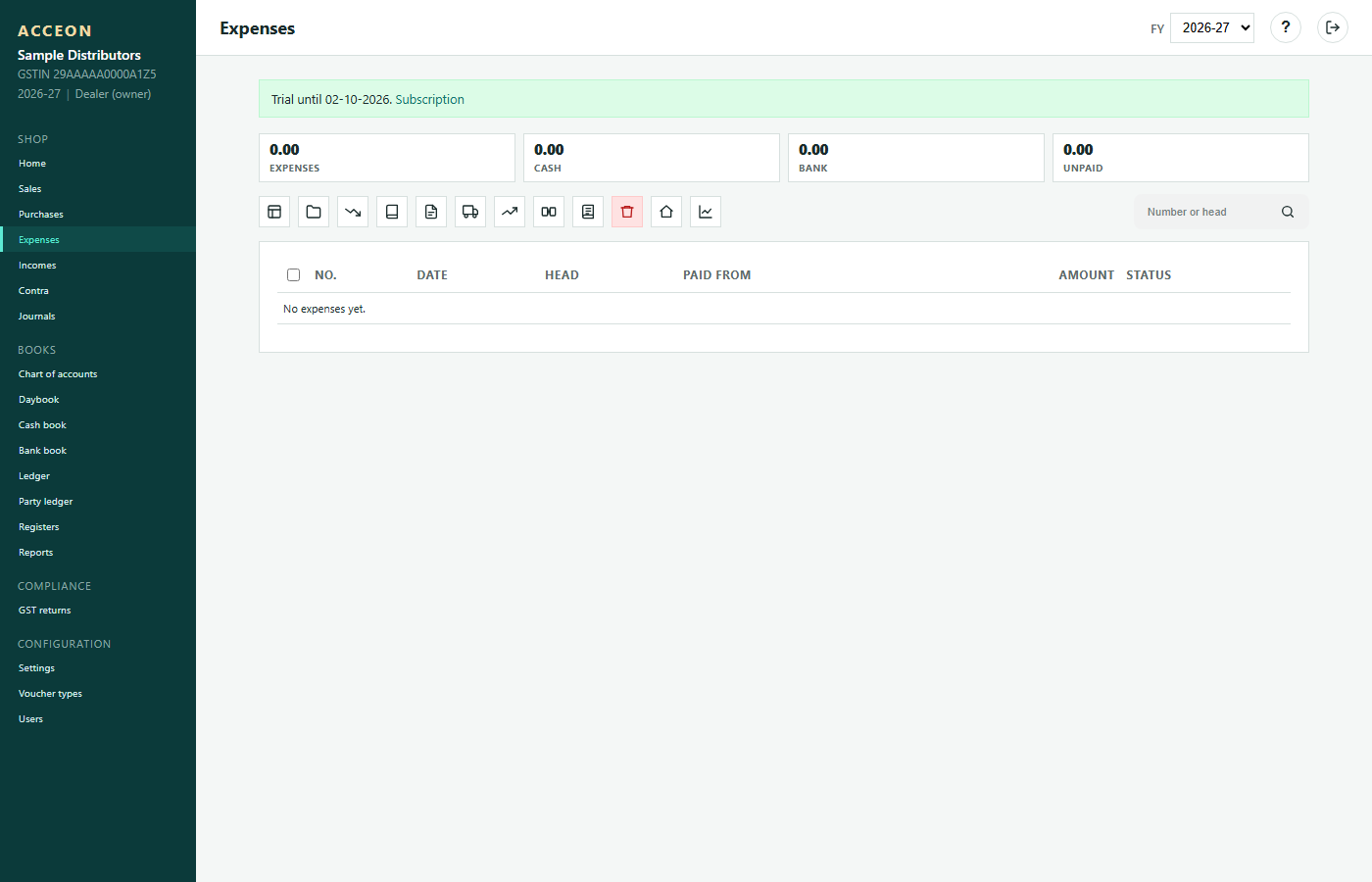Screen dimensions: 1372x882
Task: Open the Bank book
Action: tap(98, 451)
